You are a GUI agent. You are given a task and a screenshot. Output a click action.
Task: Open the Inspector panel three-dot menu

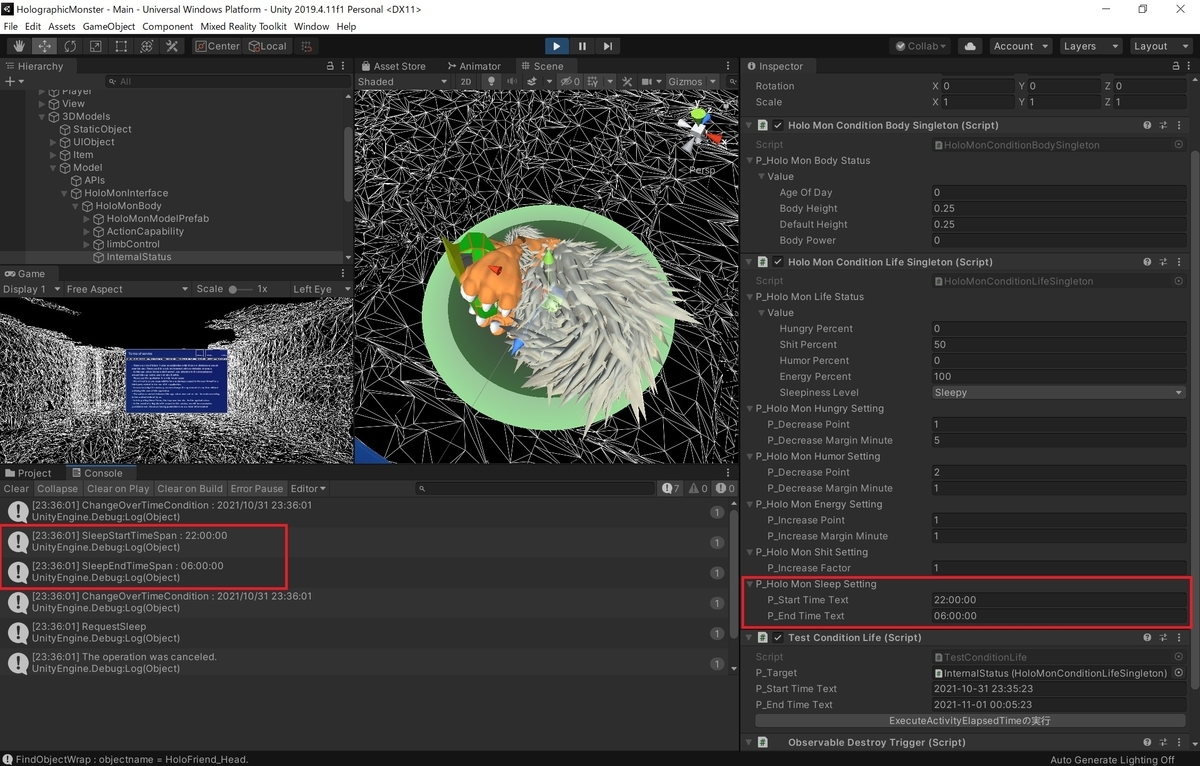pos(1187,66)
